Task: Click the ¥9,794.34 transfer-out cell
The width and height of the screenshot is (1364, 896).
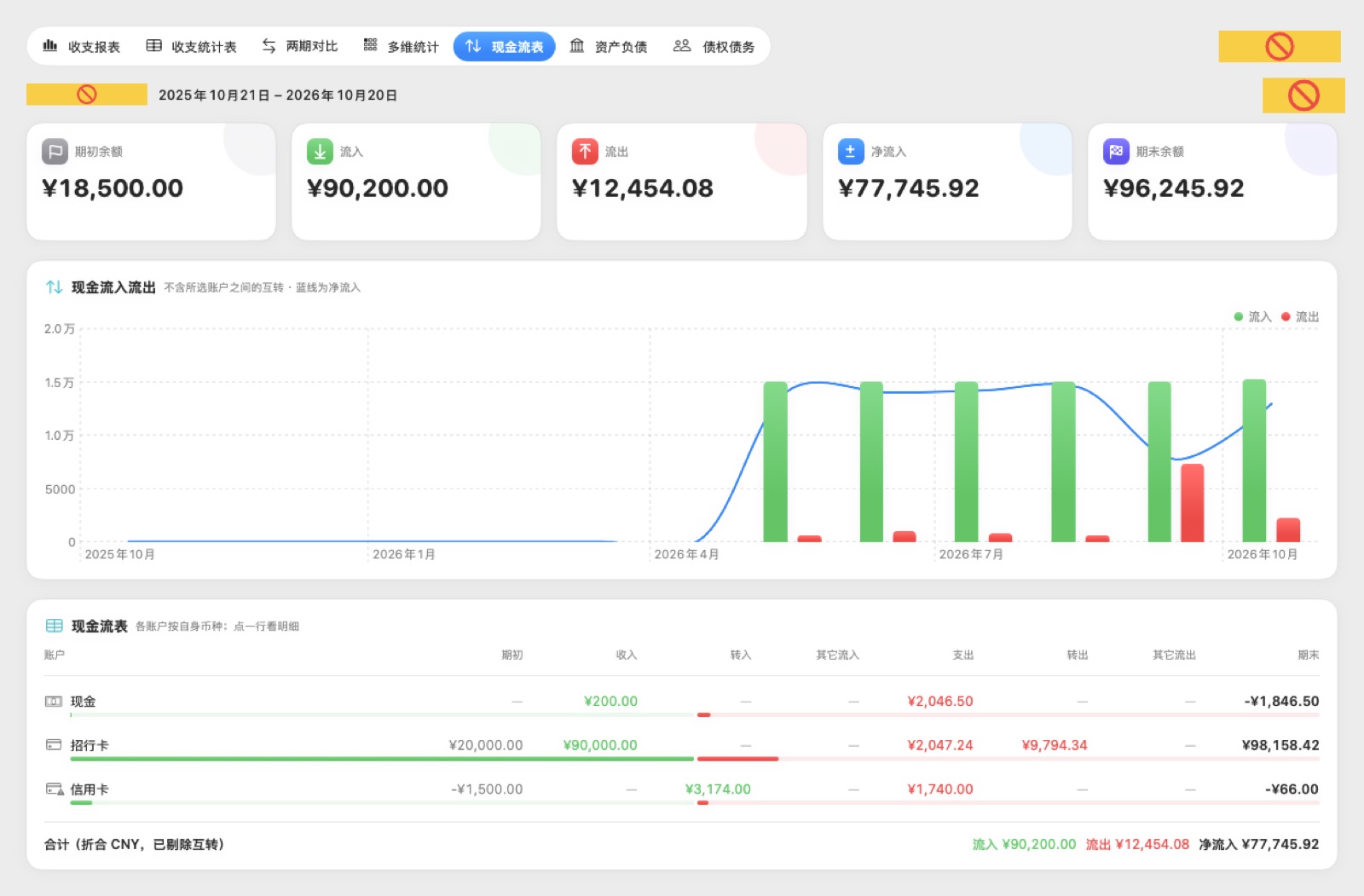Action: pyautogui.click(x=1055, y=745)
